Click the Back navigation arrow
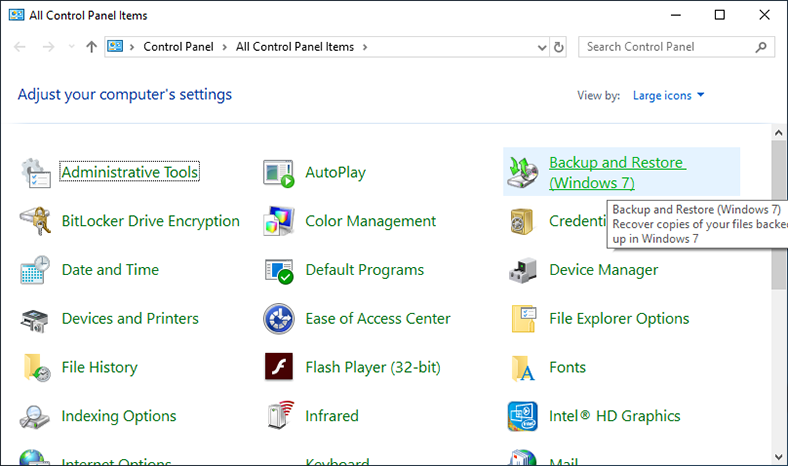788x466 pixels. [x=20, y=47]
